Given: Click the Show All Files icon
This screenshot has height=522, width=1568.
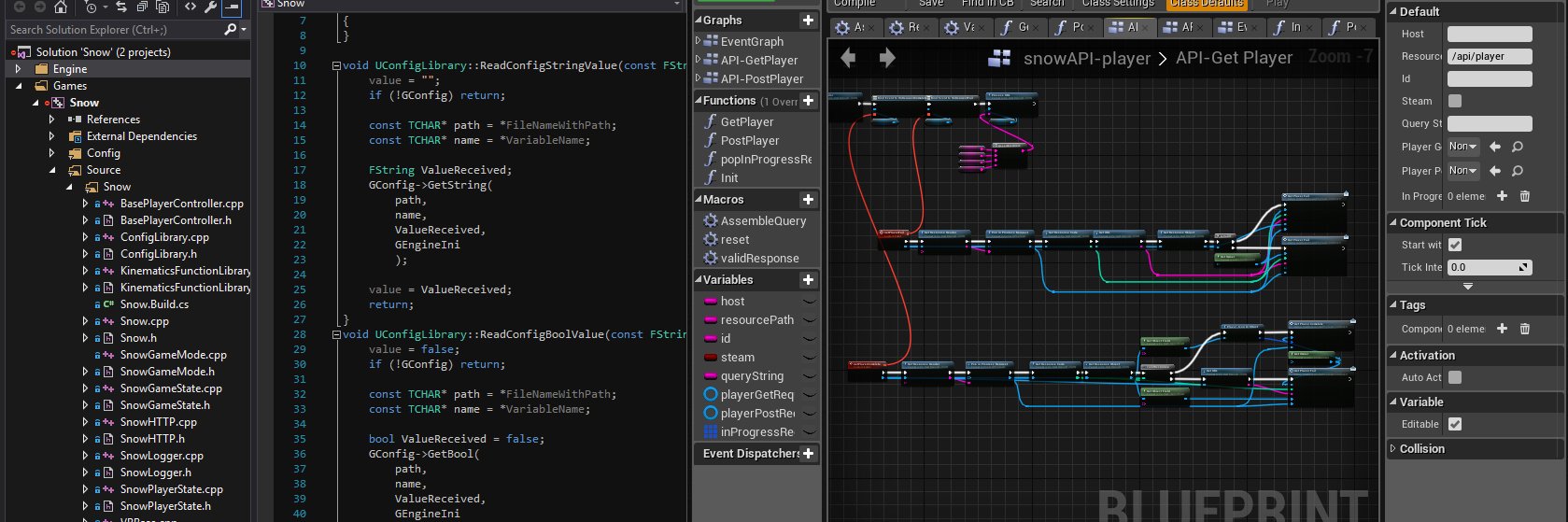Looking at the screenshot, I should (162, 7).
